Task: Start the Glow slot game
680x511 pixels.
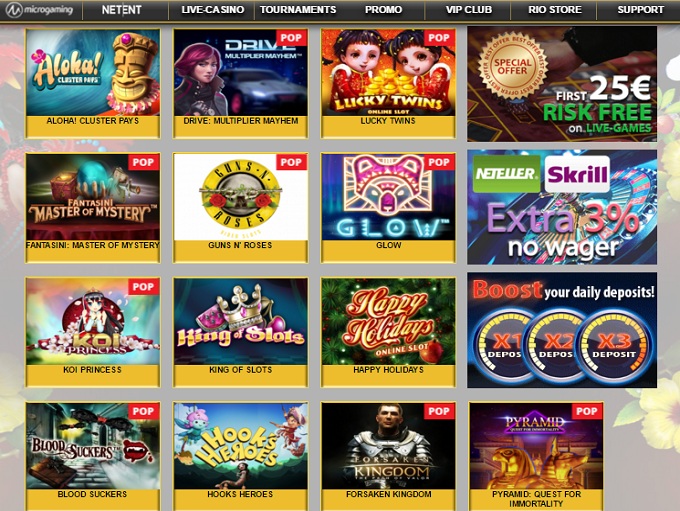Action: [389, 197]
